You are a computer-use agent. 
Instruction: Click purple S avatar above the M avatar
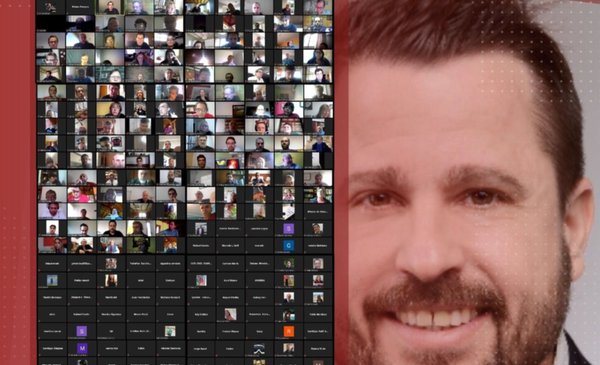[82, 331]
